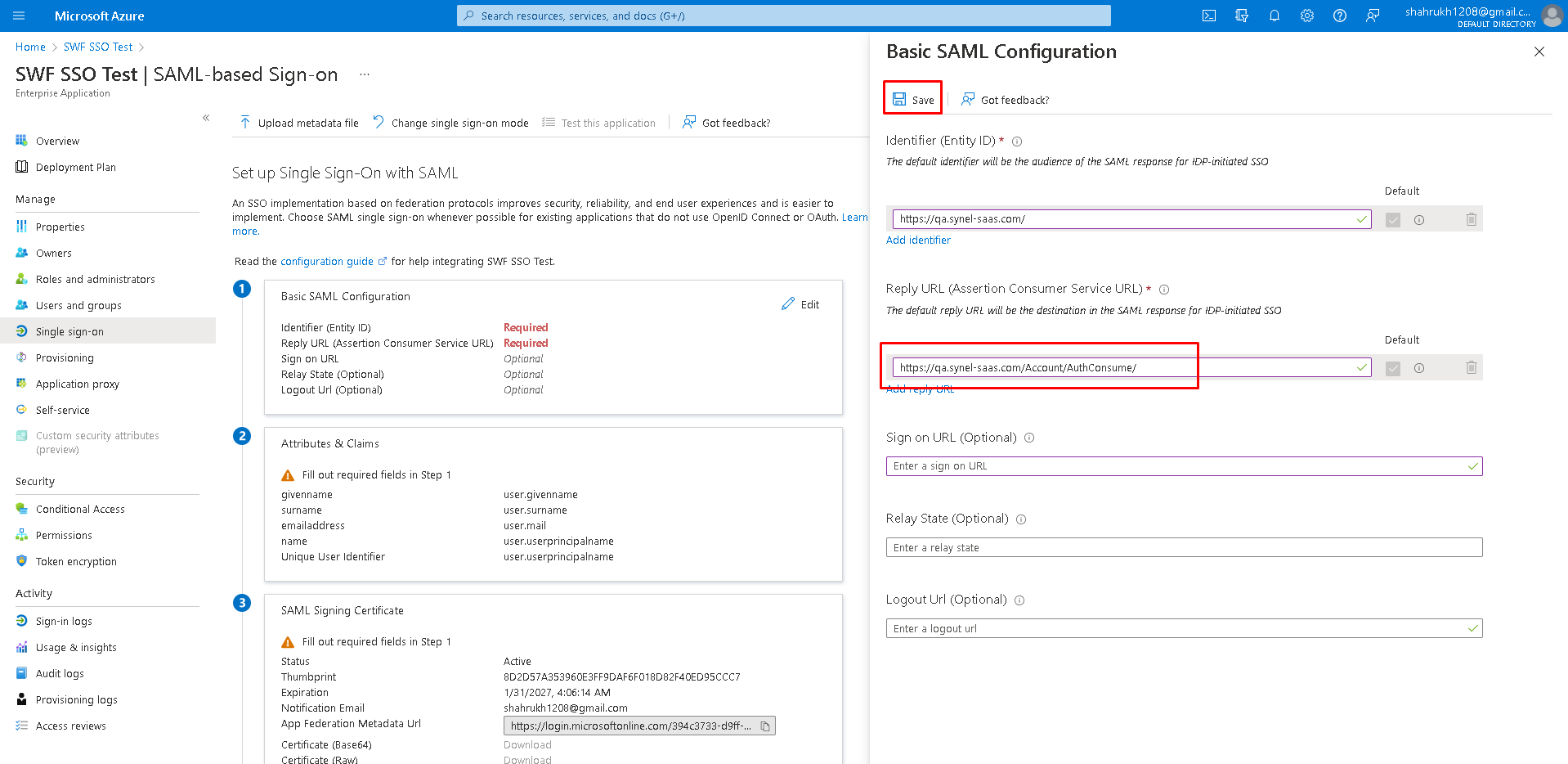1568x764 pixels.
Task: Toggle default checkbox for reply URL row
Action: tap(1393, 368)
